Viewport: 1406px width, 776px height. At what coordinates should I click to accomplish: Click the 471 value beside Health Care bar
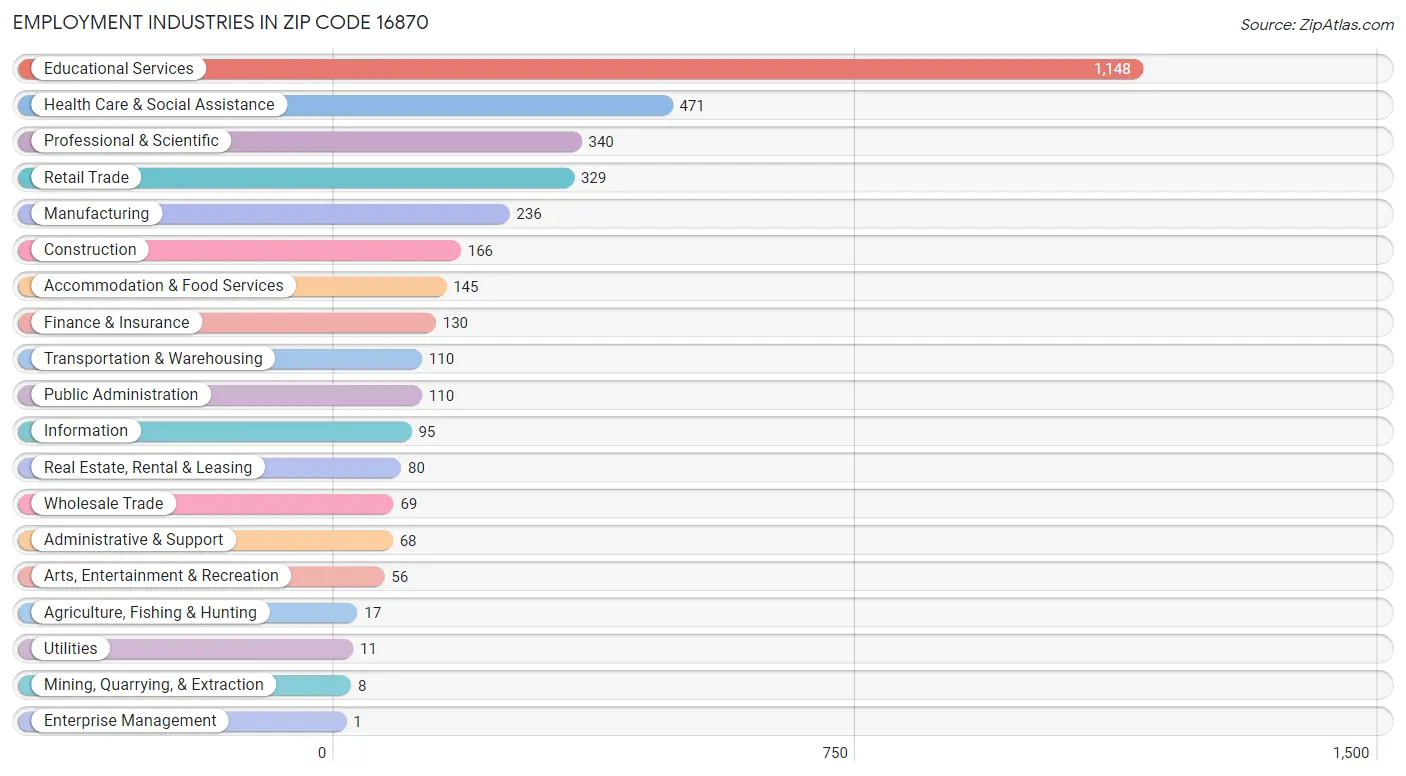coord(692,106)
